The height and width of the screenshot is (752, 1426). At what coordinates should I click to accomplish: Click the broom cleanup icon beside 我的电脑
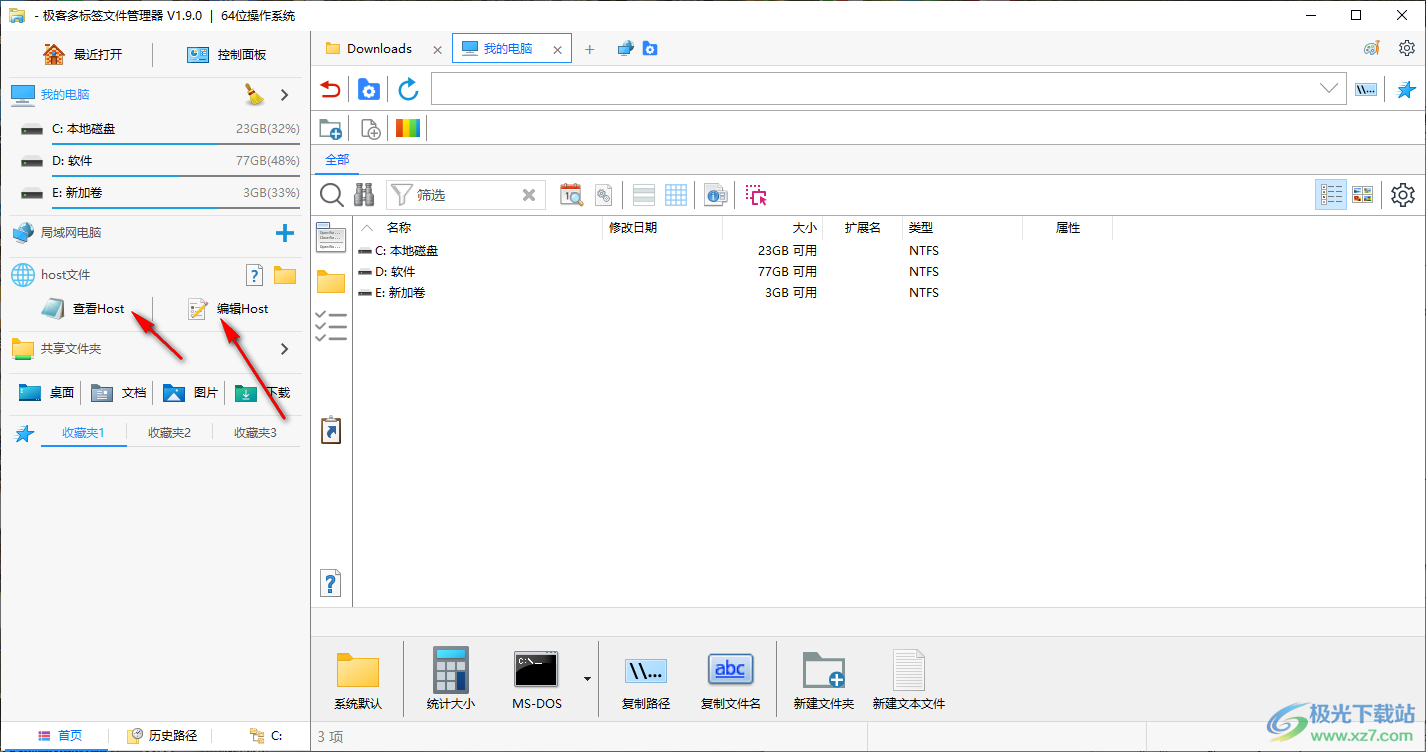tap(254, 95)
